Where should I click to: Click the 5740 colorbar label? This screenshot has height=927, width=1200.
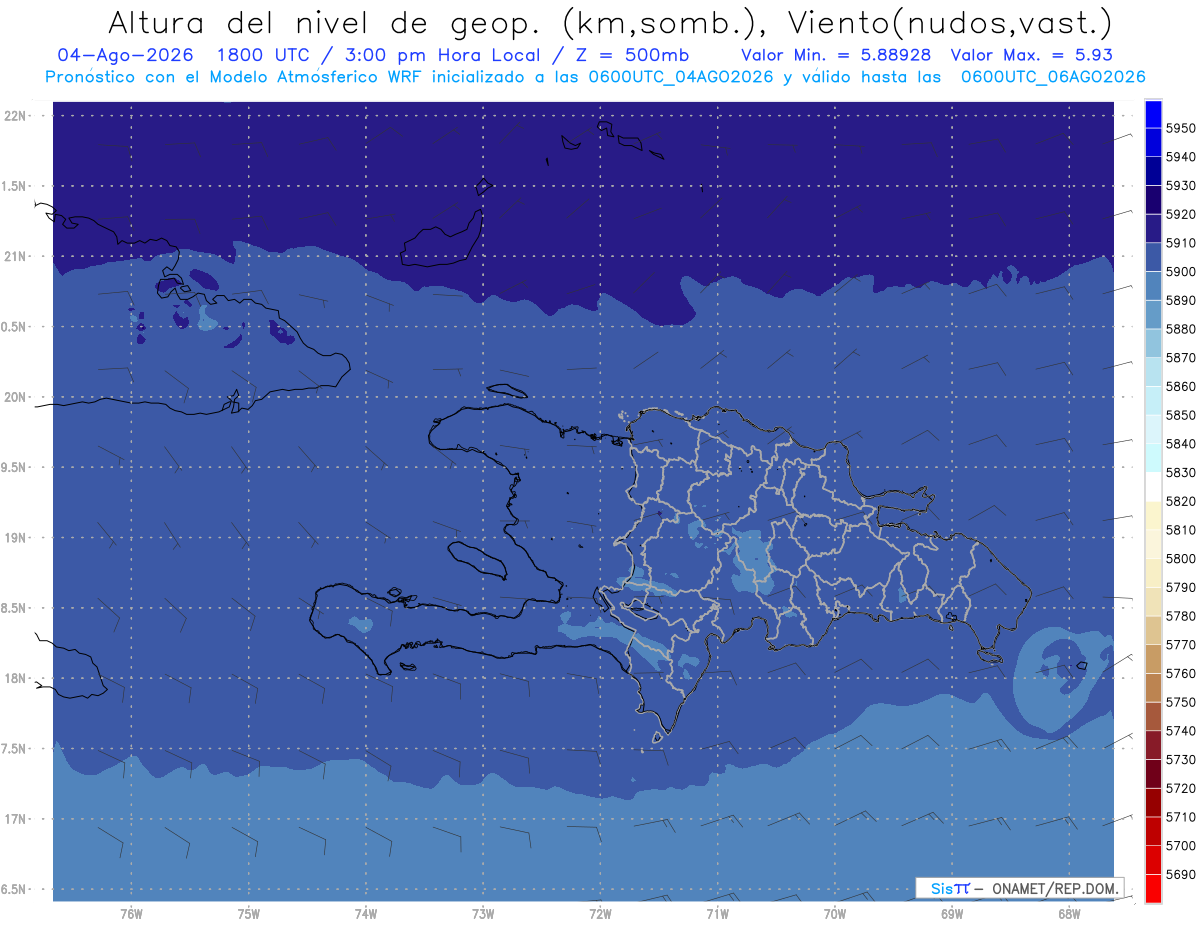pos(1181,731)
